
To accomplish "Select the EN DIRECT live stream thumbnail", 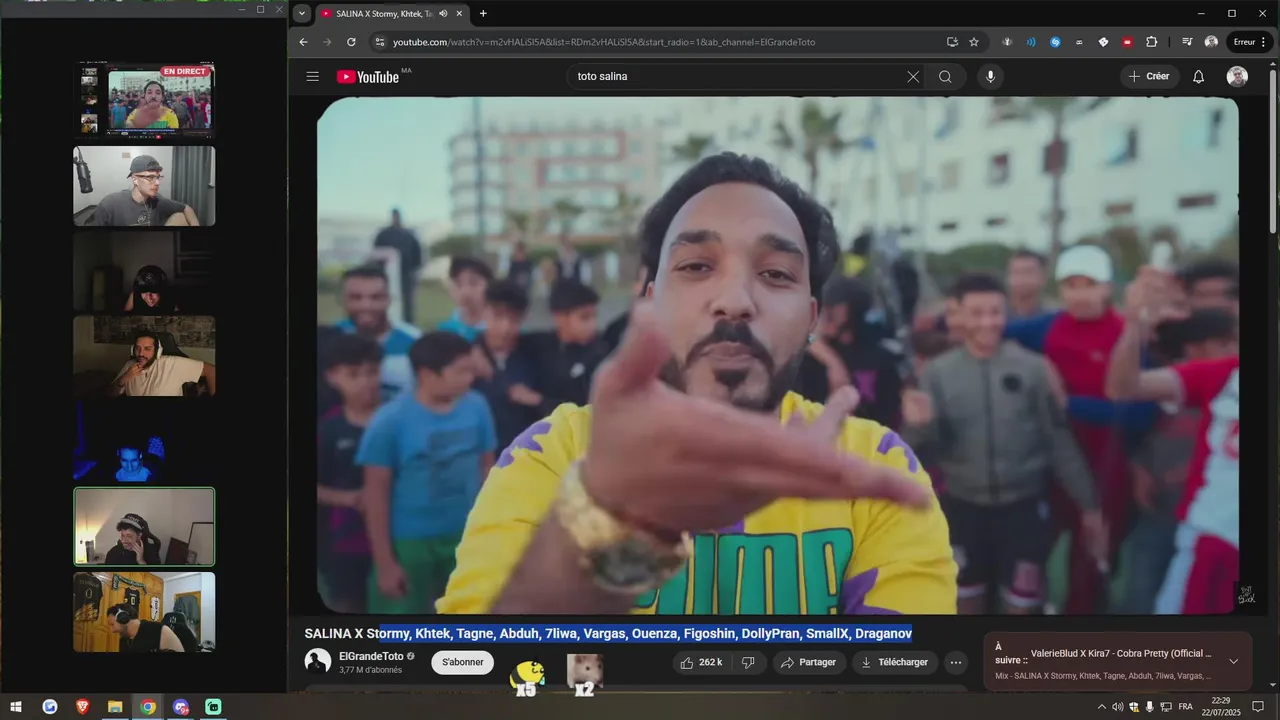I will 146,100.
